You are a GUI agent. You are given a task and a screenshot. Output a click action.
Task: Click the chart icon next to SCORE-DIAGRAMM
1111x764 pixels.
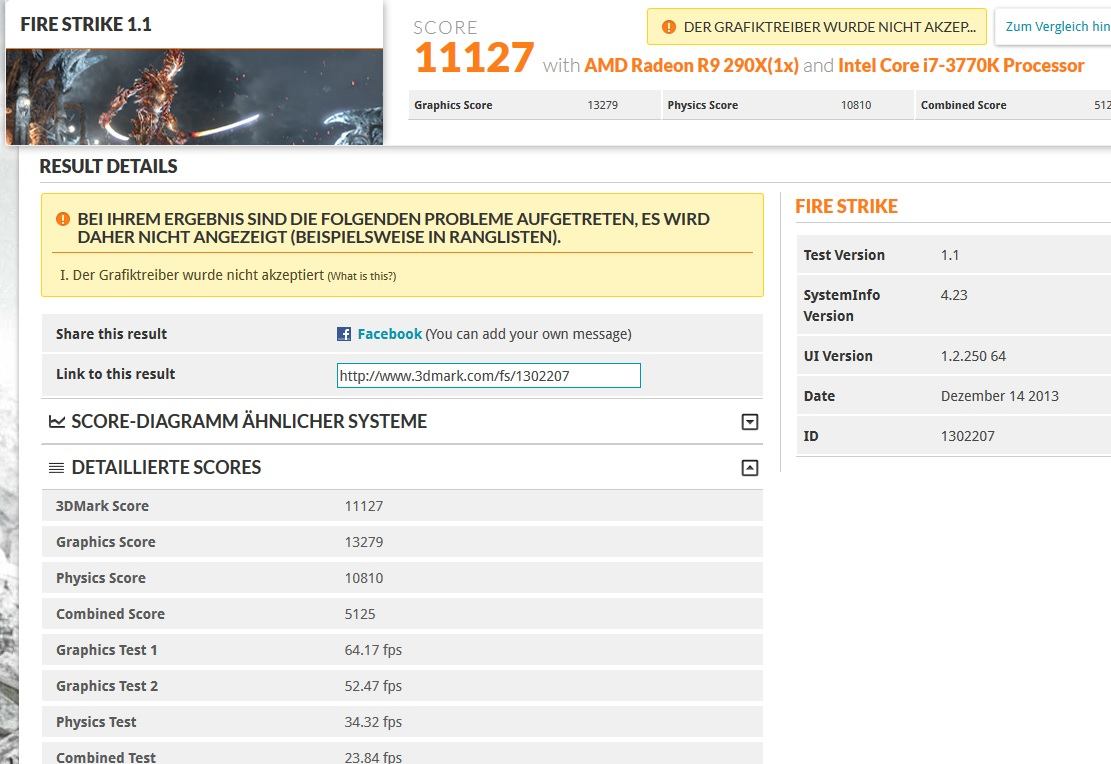click(x=57, y=422)
